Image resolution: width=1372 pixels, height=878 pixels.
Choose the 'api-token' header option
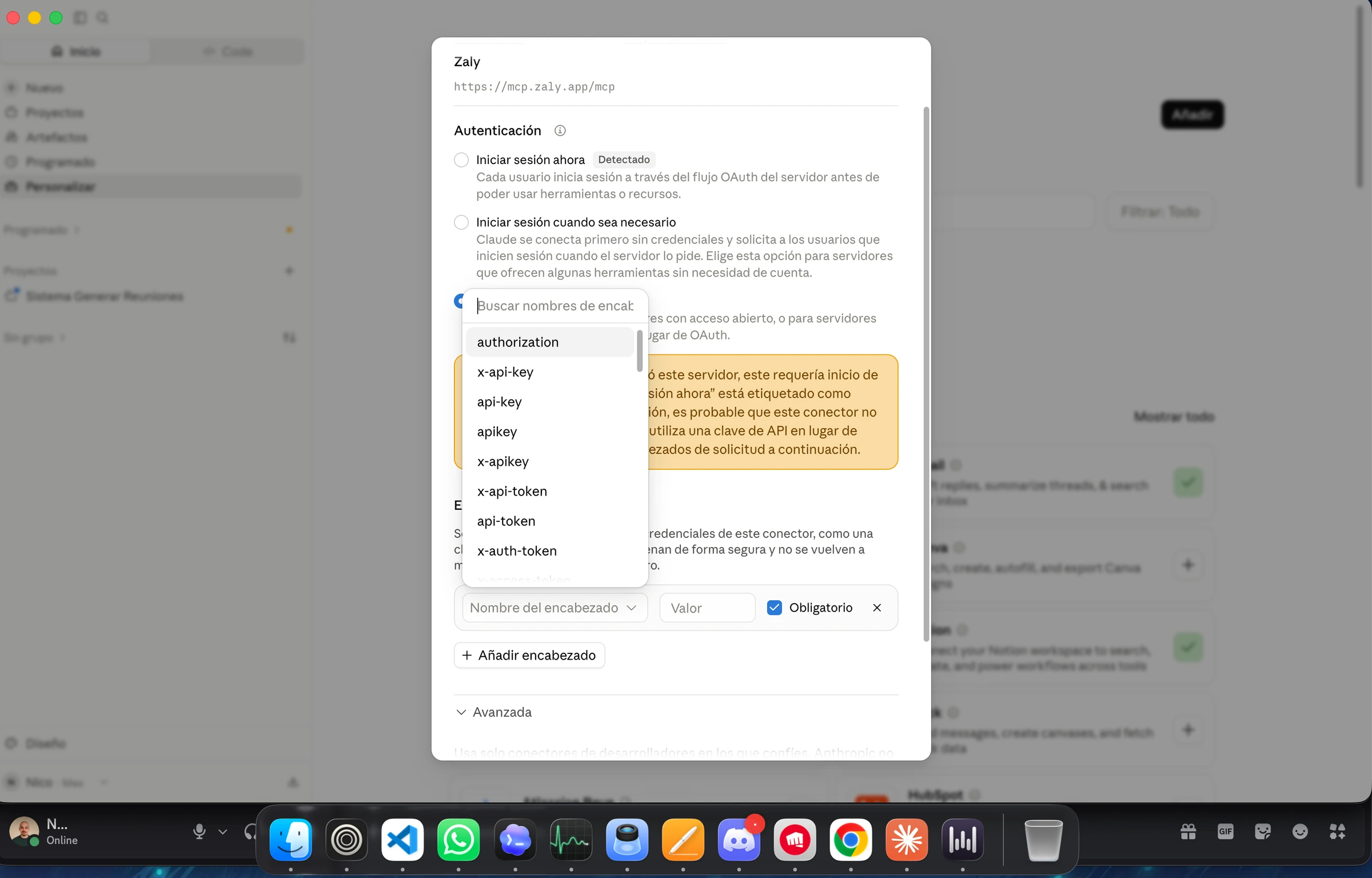[x=549, y=520]
